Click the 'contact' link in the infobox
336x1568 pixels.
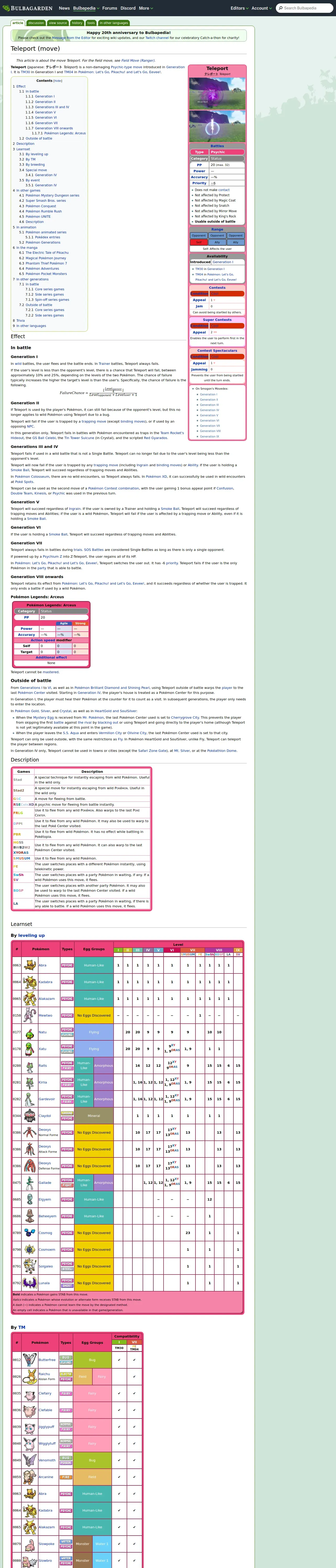click(224, 190)
